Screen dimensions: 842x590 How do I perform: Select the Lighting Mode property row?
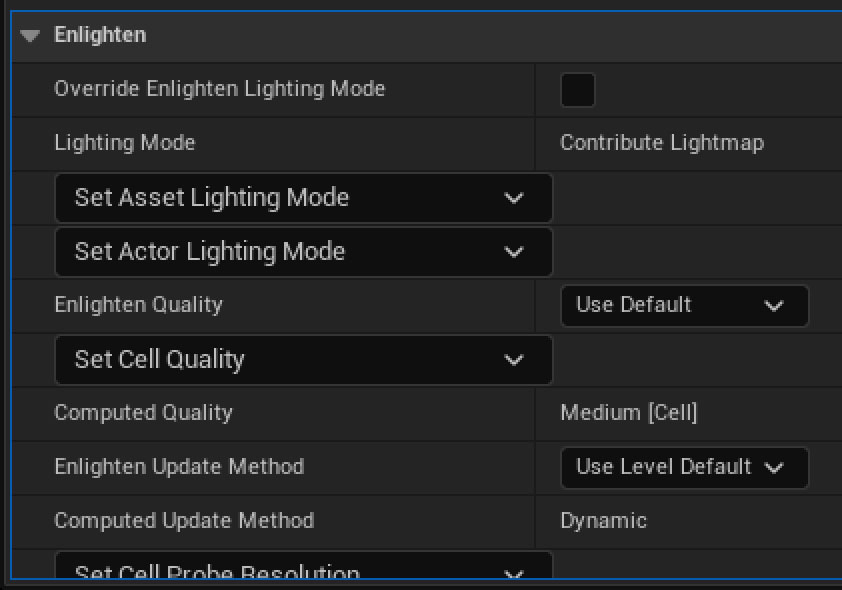427,143
